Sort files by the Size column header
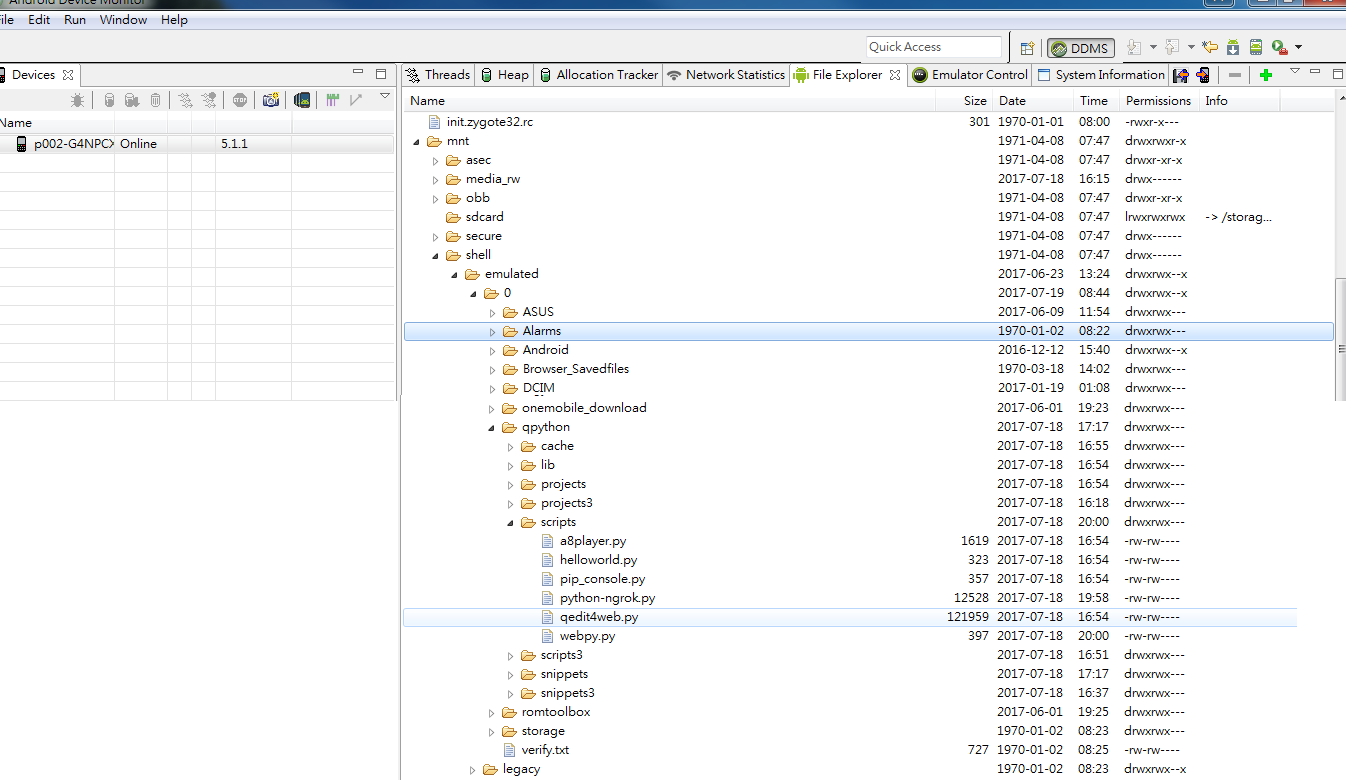Screen dimensions: 1346x783 (974, 101)
